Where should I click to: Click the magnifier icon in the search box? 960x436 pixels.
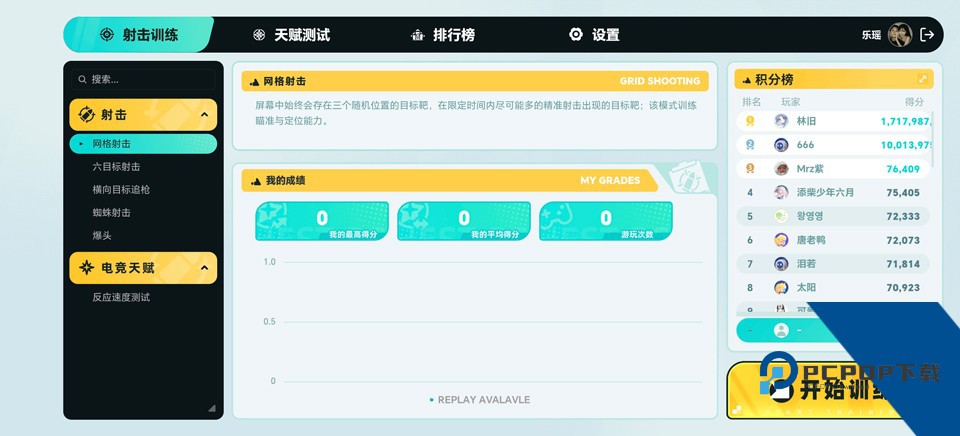point(82,79)
